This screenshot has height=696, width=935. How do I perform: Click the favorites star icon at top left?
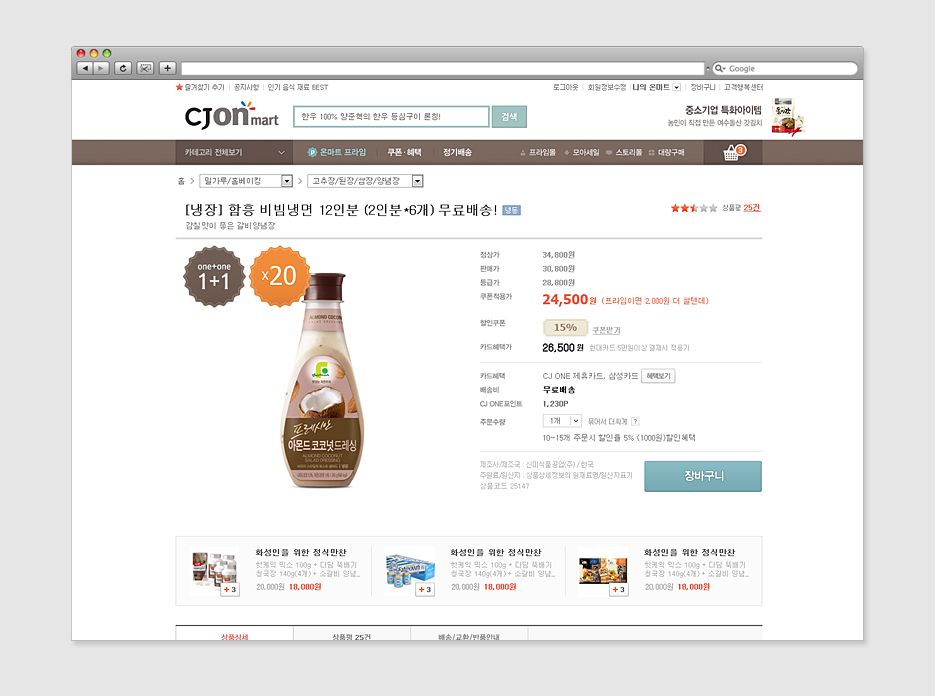click(x=179, y=87)
